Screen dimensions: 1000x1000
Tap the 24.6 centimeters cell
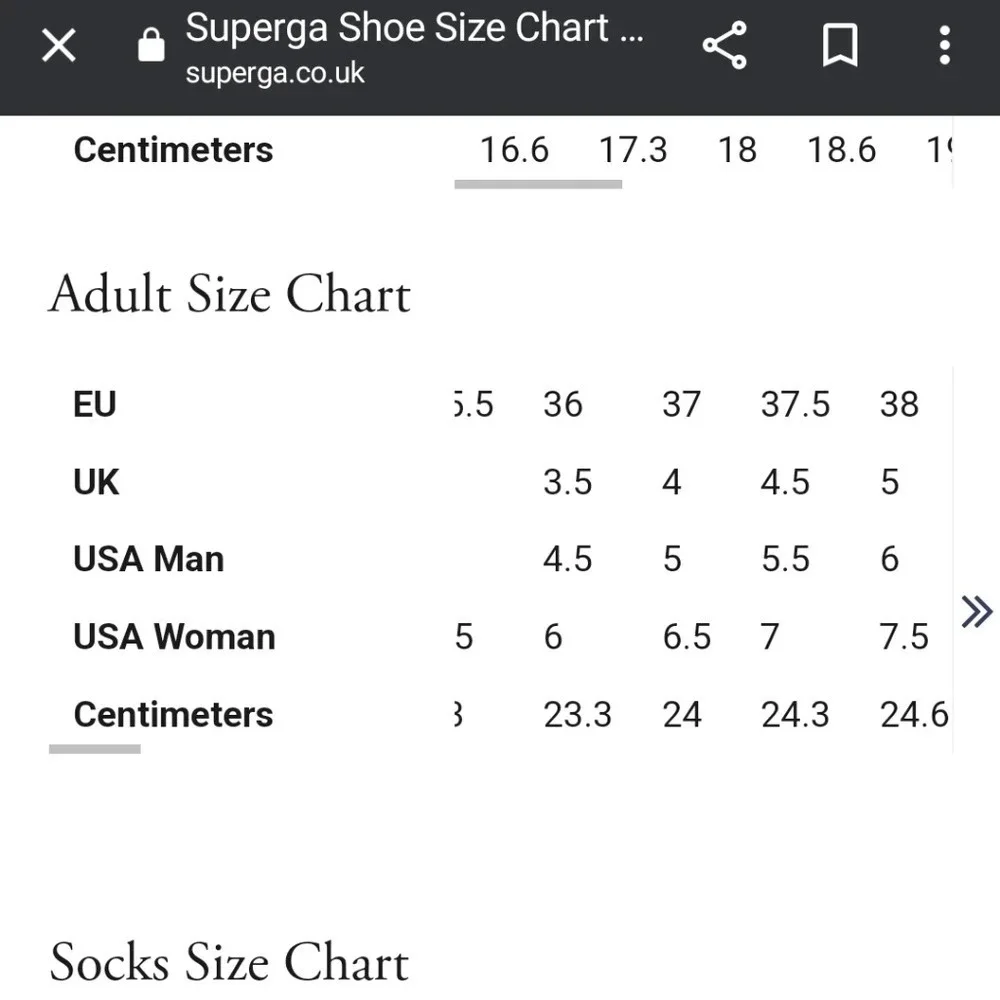pyautogui.click(x=913, y=715)
